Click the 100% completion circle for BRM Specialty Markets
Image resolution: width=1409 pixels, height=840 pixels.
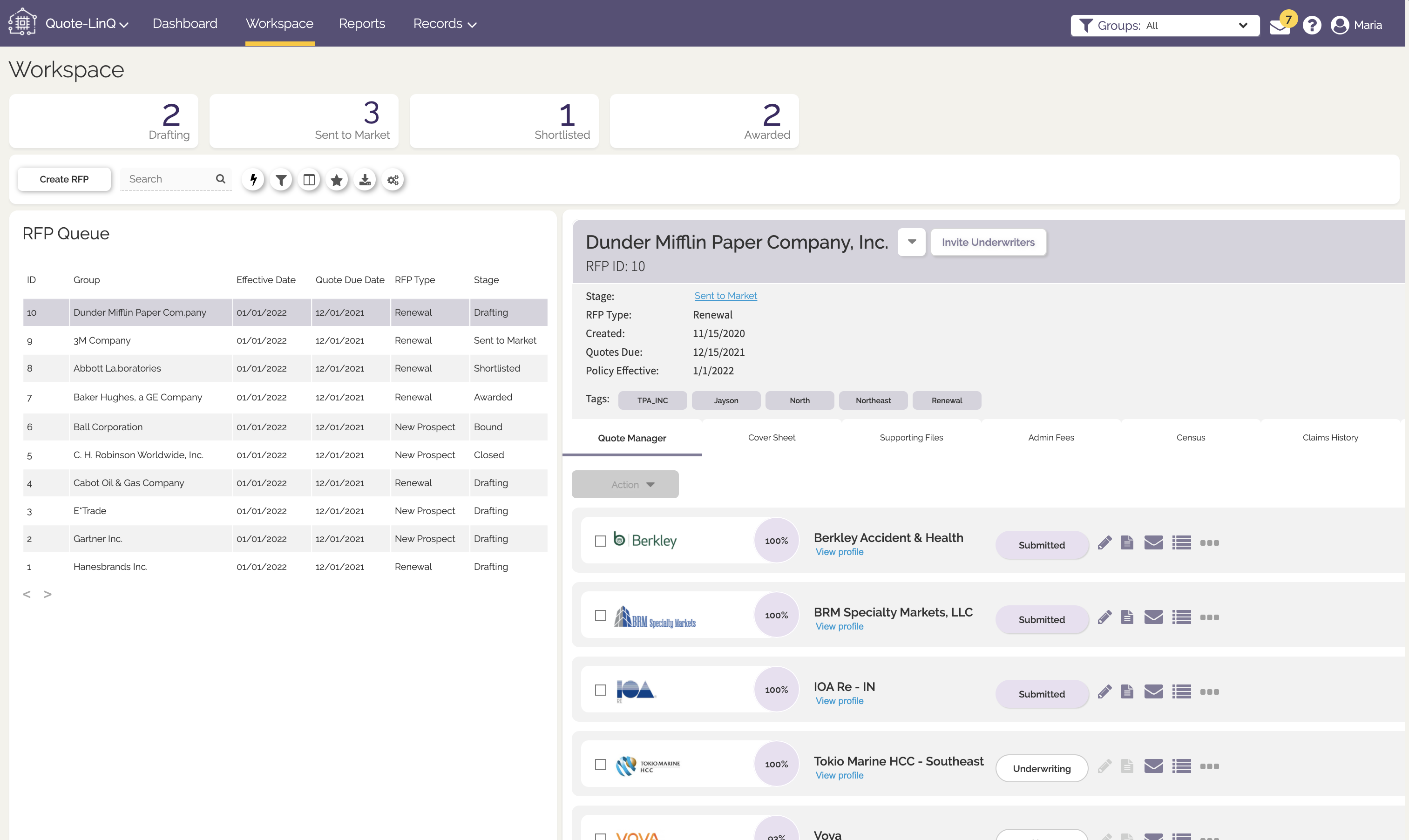[776, 615]
